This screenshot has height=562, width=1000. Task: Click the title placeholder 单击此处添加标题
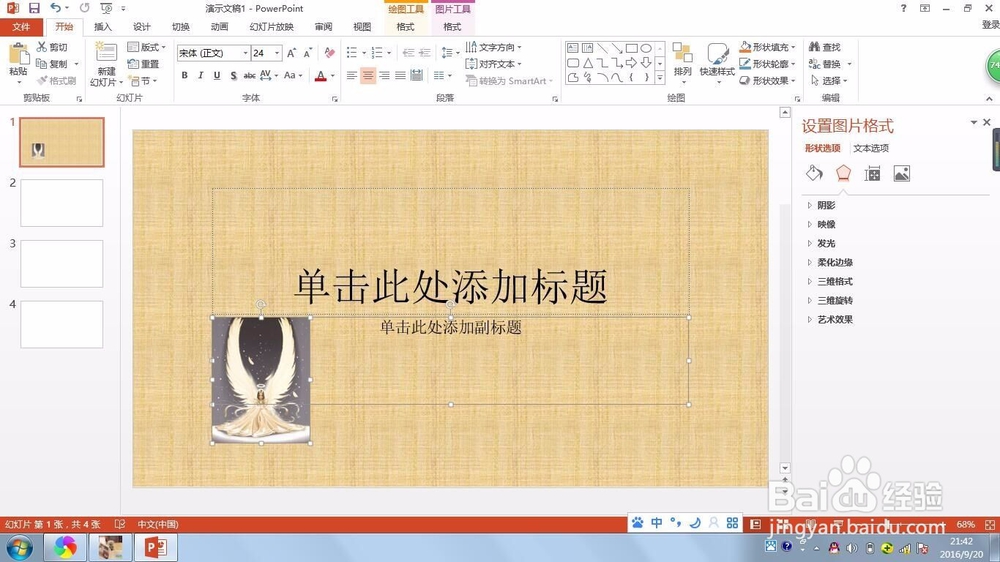[x=450, y=286]
